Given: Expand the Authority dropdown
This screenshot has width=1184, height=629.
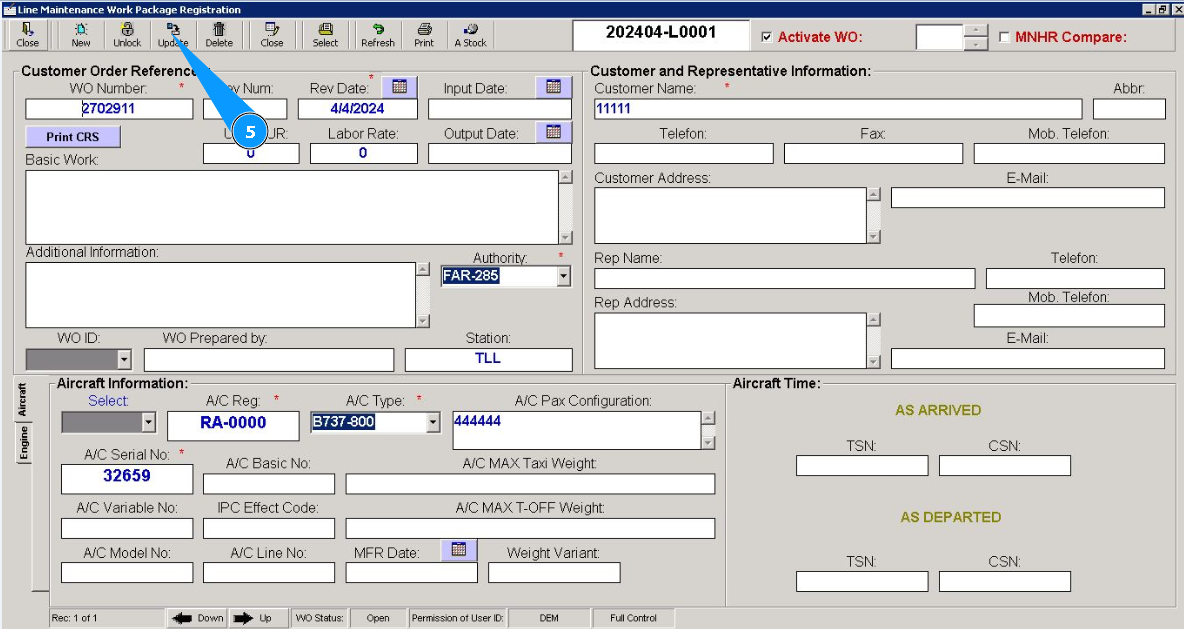Looking at the screenshot, I should click(x=564, y=276).
